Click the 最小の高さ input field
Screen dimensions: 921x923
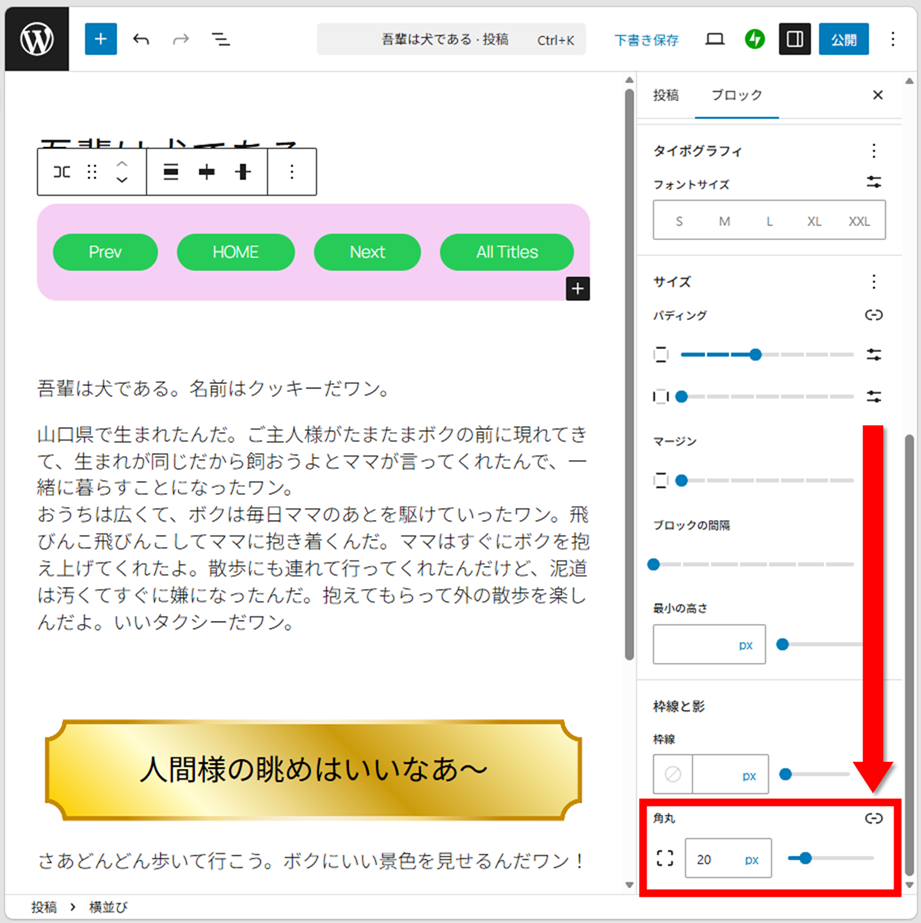694,645
